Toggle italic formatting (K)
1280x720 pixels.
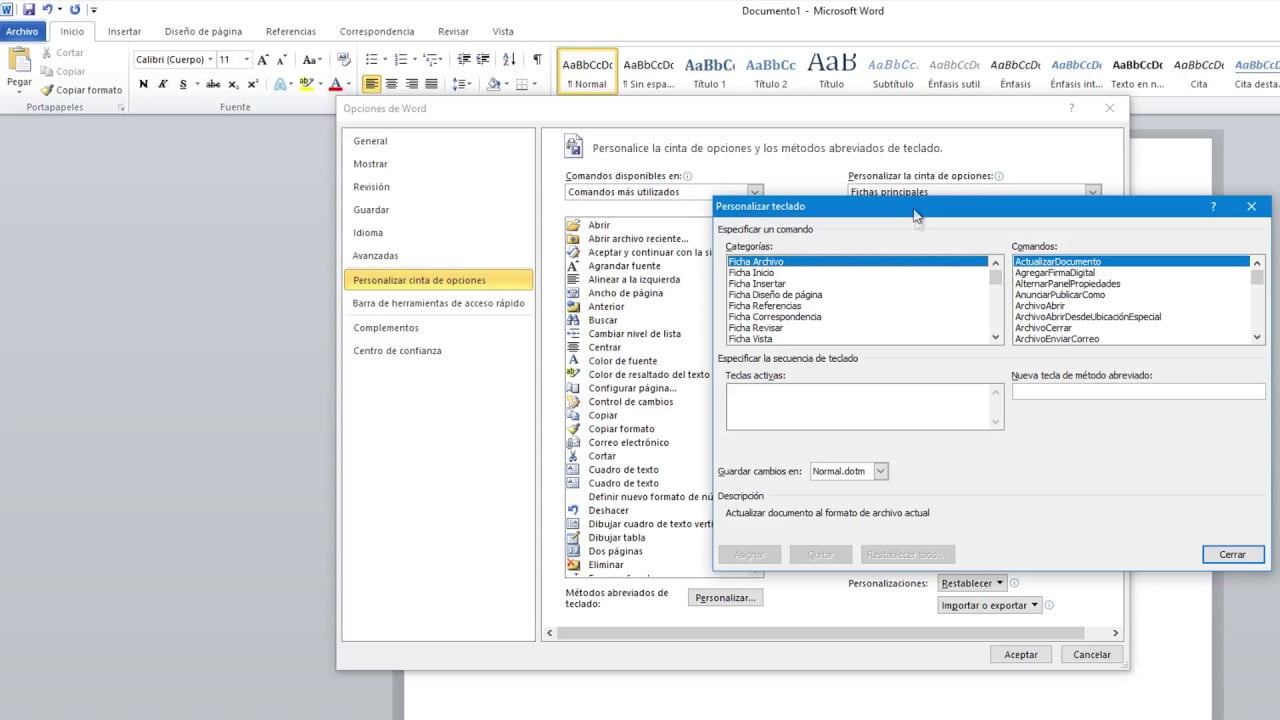tap(161, 84)
